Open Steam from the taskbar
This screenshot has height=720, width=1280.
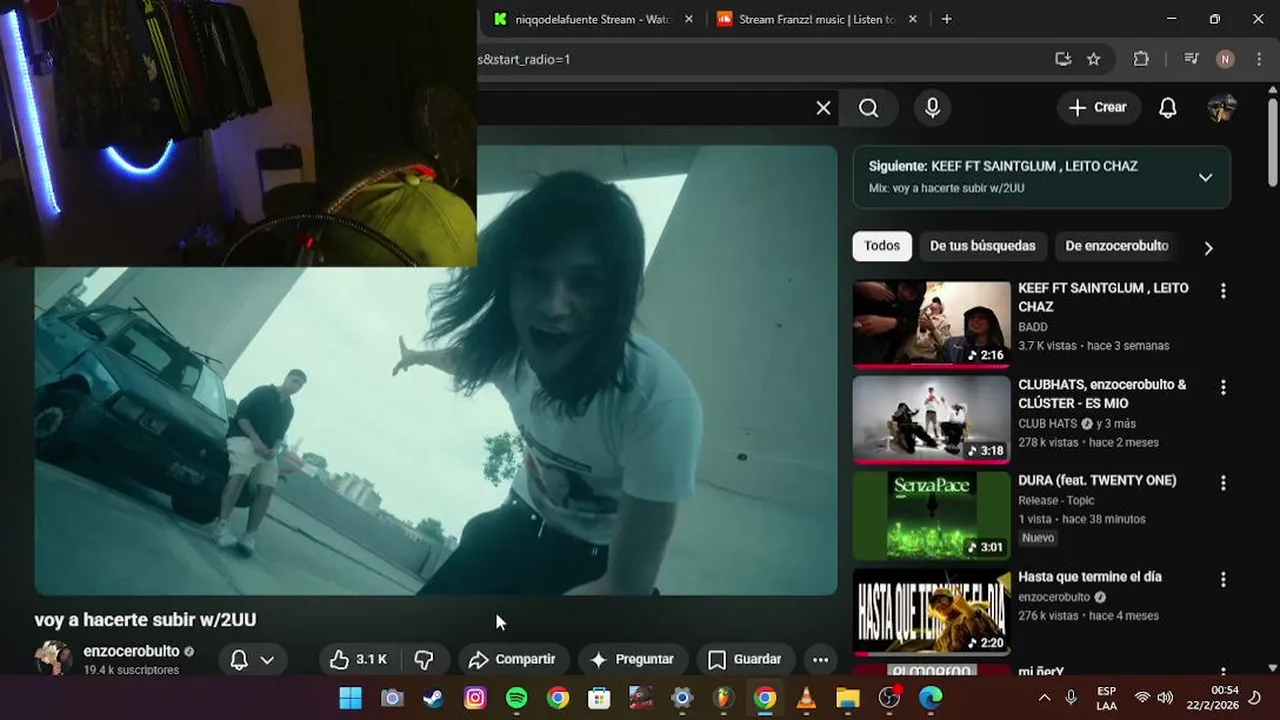(433, 698)
